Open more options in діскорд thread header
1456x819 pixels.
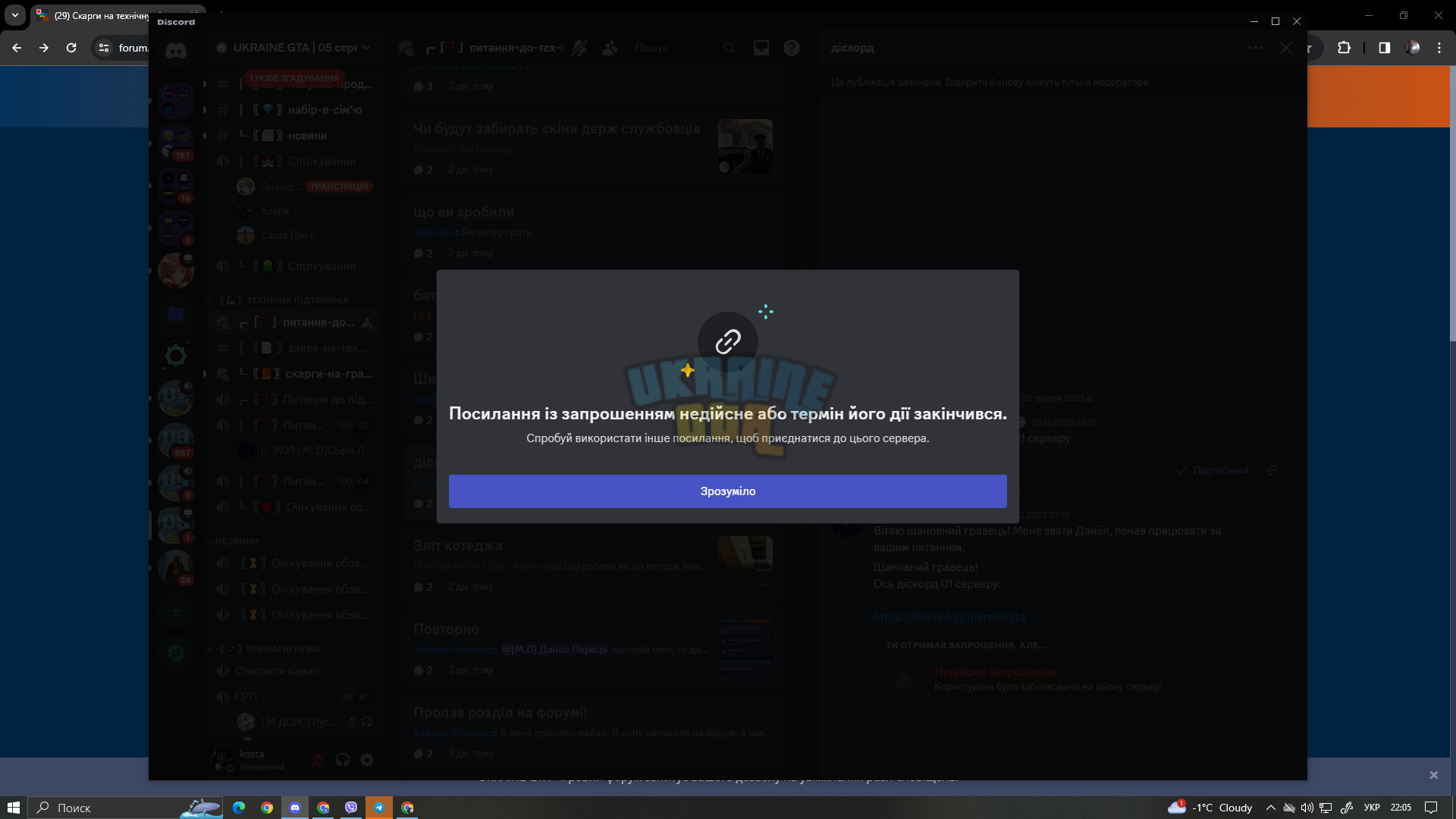pos(1256,48)
